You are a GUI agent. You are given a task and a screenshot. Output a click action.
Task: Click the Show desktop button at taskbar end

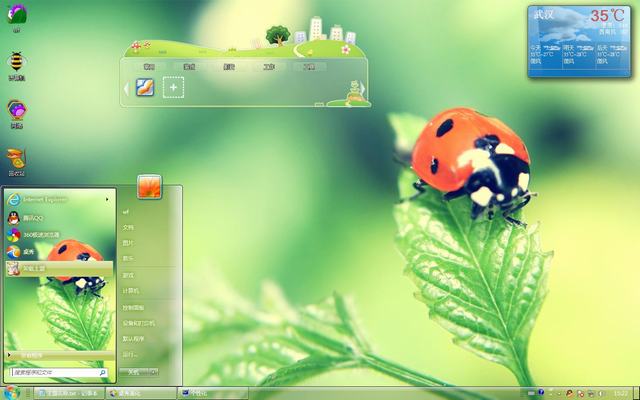pos(637,393)
